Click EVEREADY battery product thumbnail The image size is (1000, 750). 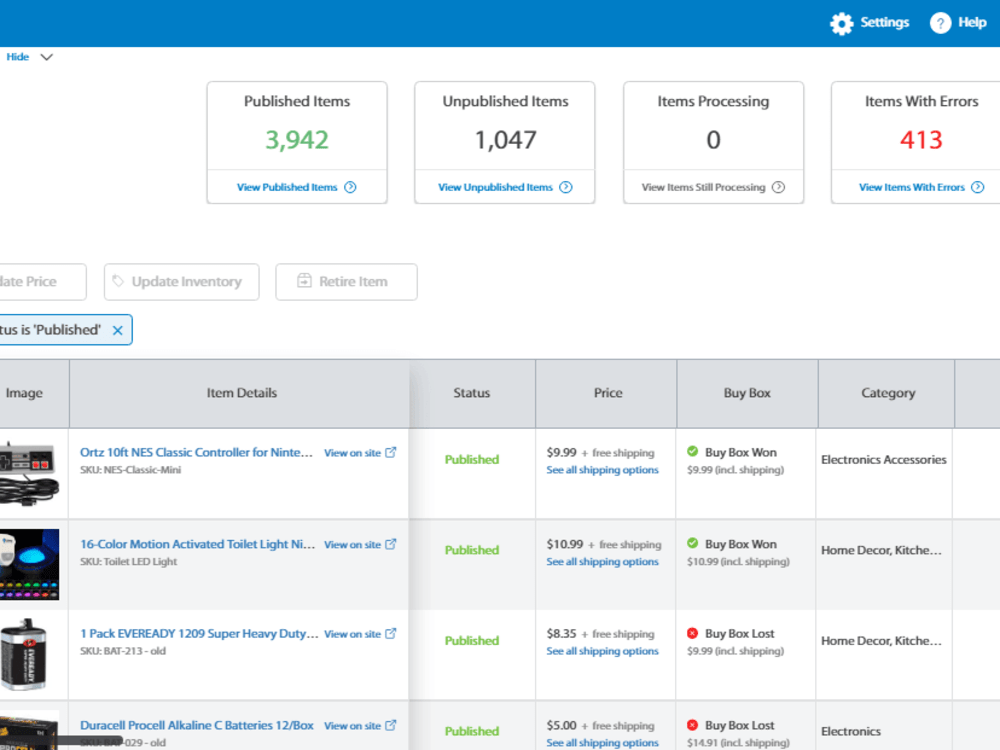24,654
